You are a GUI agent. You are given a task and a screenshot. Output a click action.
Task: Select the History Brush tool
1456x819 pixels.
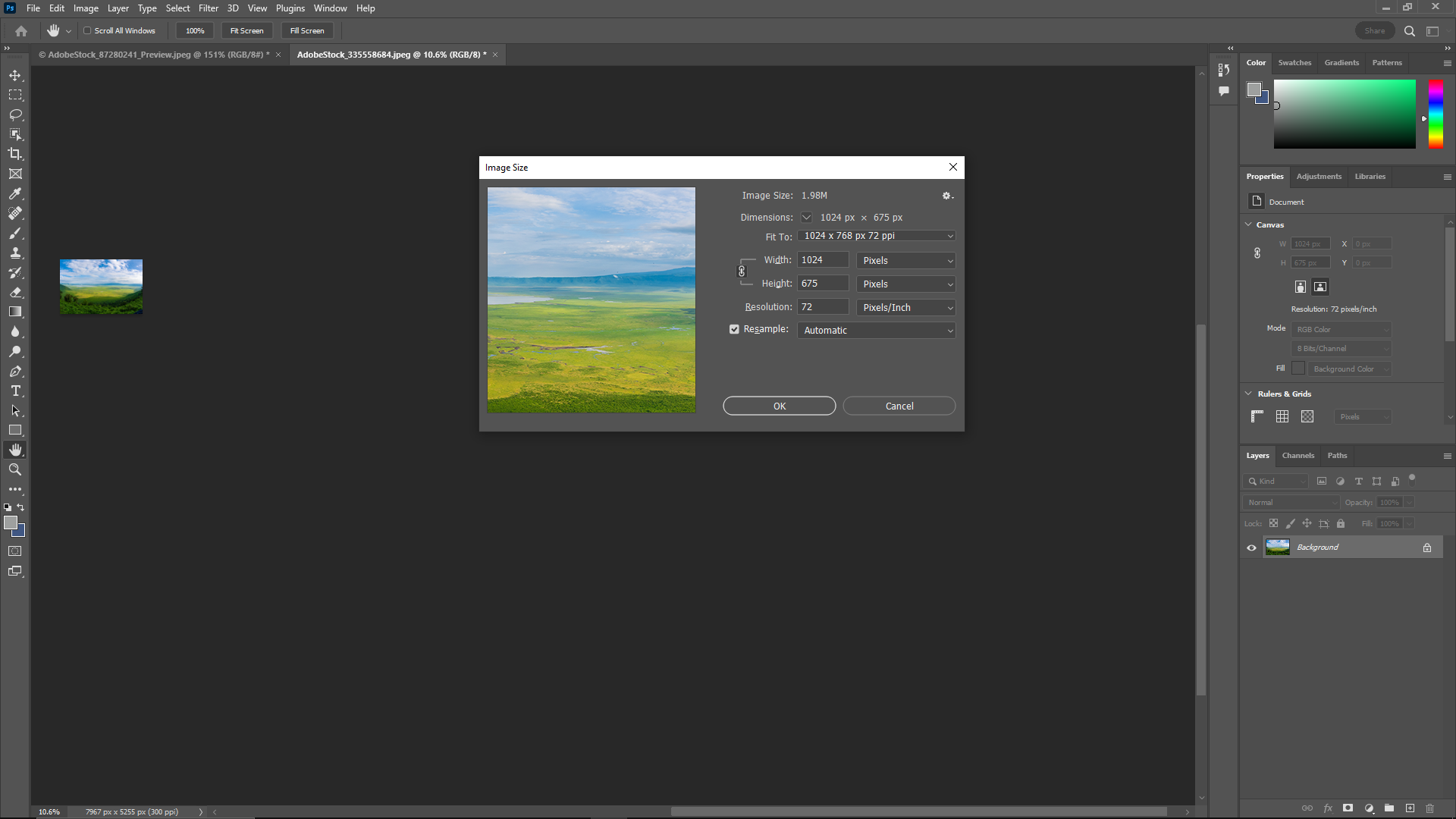(x=15, y=272)
